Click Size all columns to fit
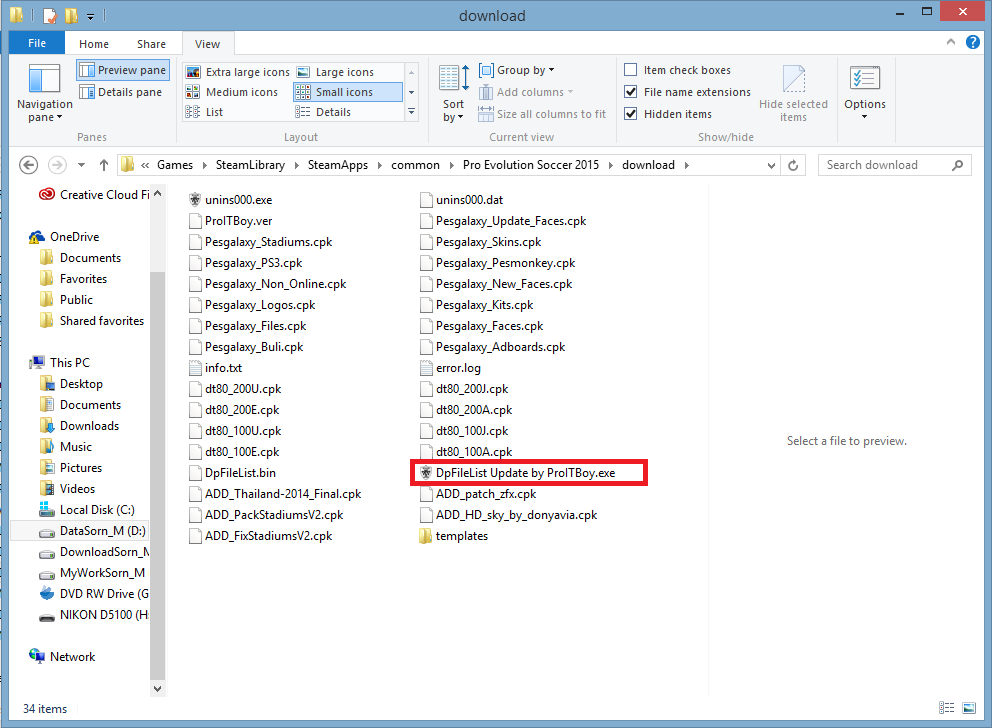Image resolution: width=994 pixels, height=728 pixels. (542, 114)
